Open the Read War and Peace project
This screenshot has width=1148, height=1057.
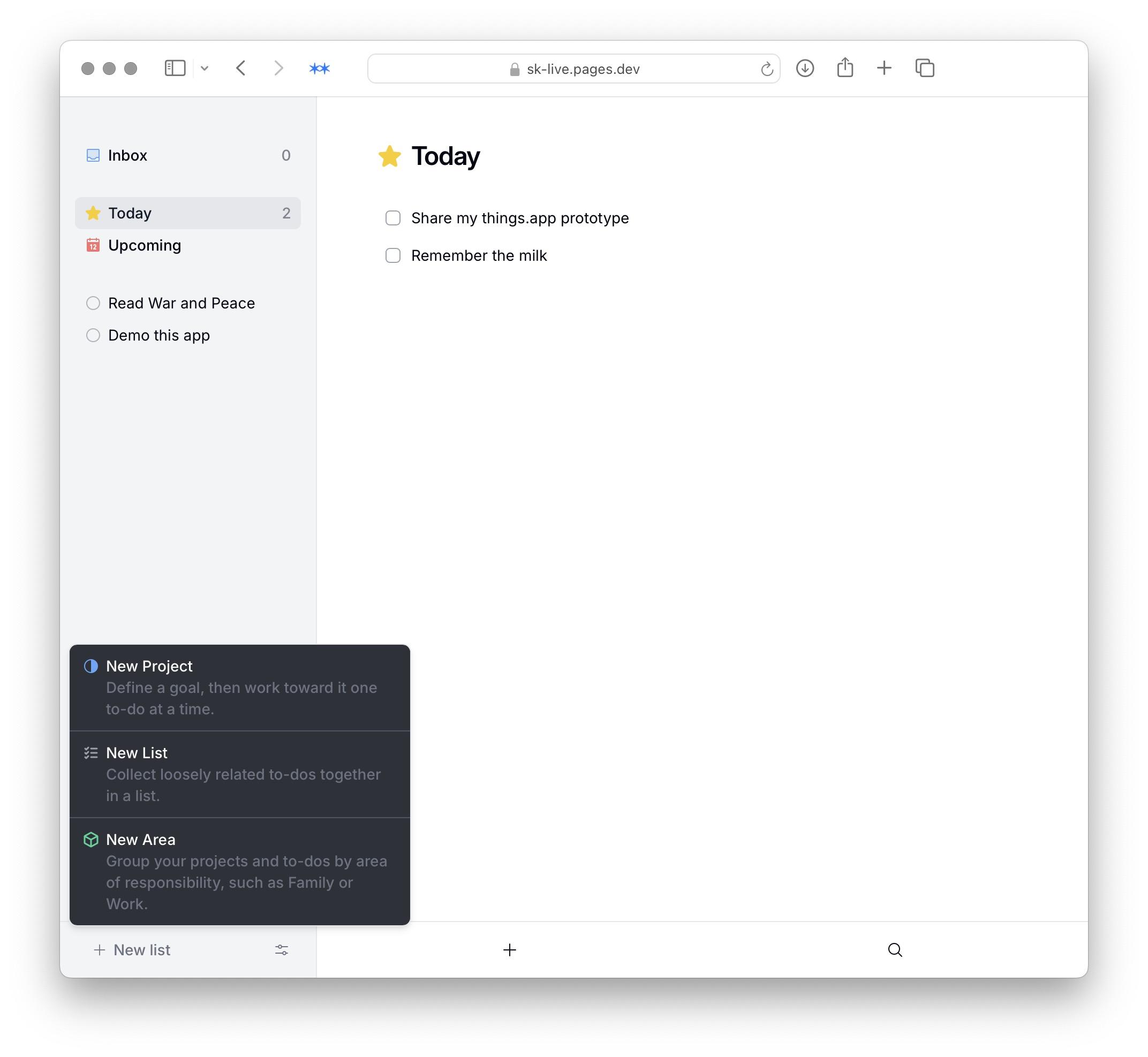pyautogui.click(x=187, y=303)
